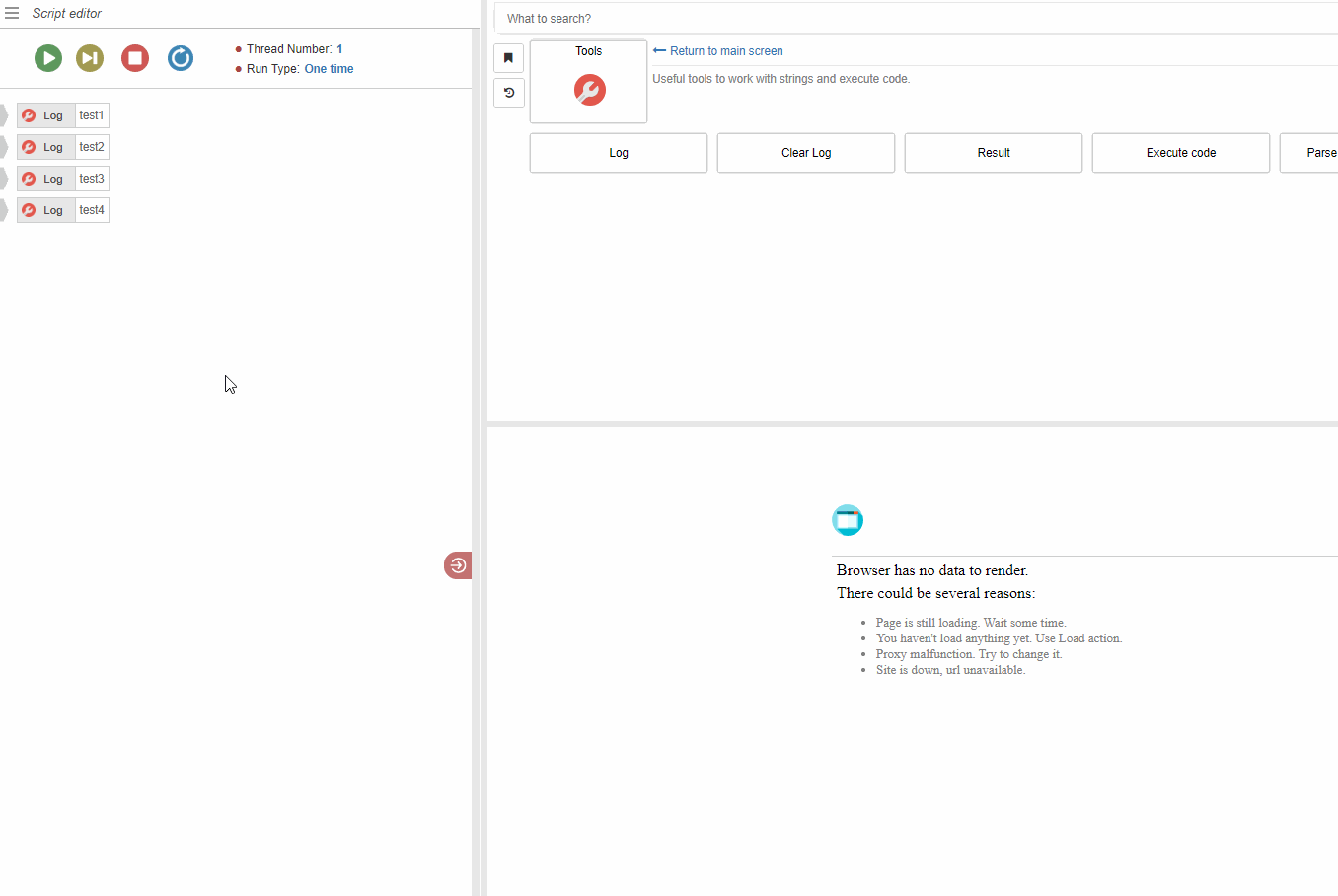Click the browser window icon
Viewport: 1338px width, 896px height.
848,520
